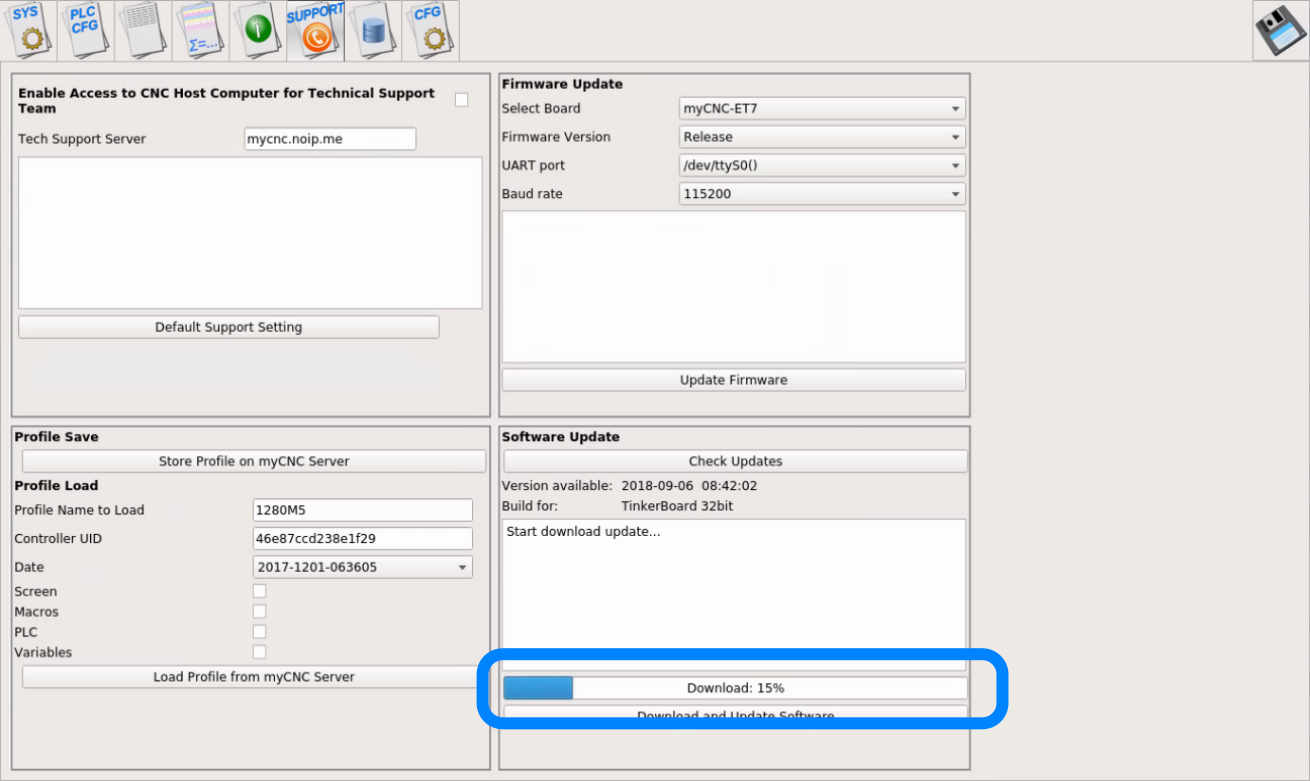Open the sigma formulas tab icon
Image resolution: width=1310 pixels, height=781 pixels.
pyautogui.click(x=201, y=30)
